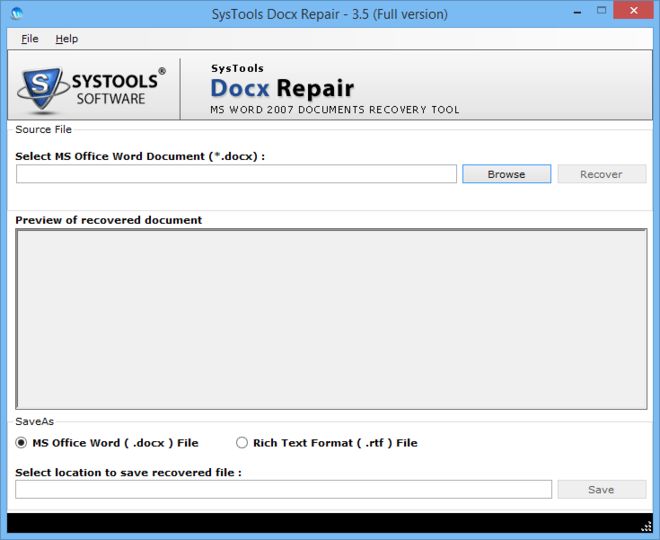Viewport: 660px width, 540px height.
Task: Click the disabled Recover button
Action: point(601,174)
